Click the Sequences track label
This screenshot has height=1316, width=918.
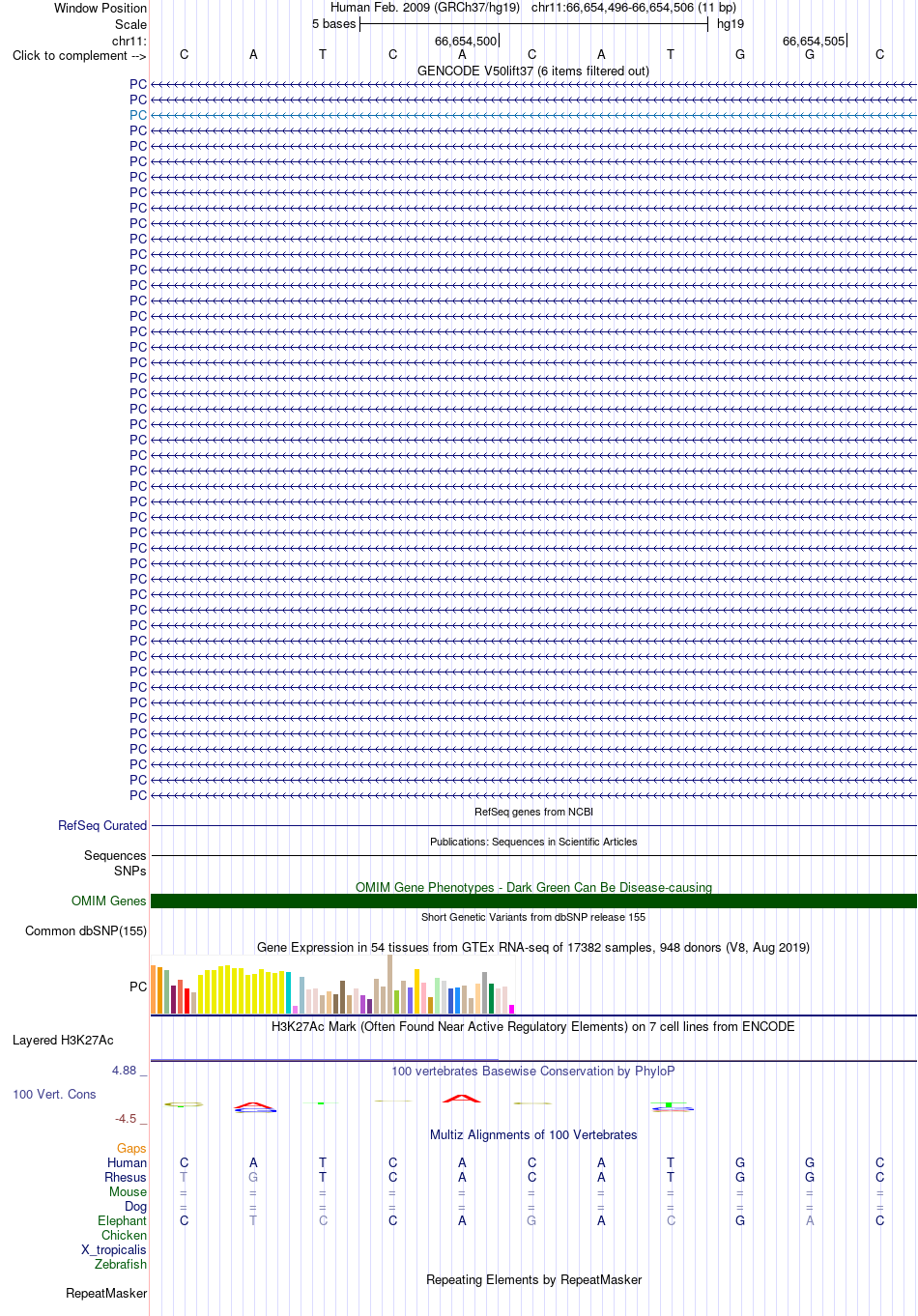115,855
